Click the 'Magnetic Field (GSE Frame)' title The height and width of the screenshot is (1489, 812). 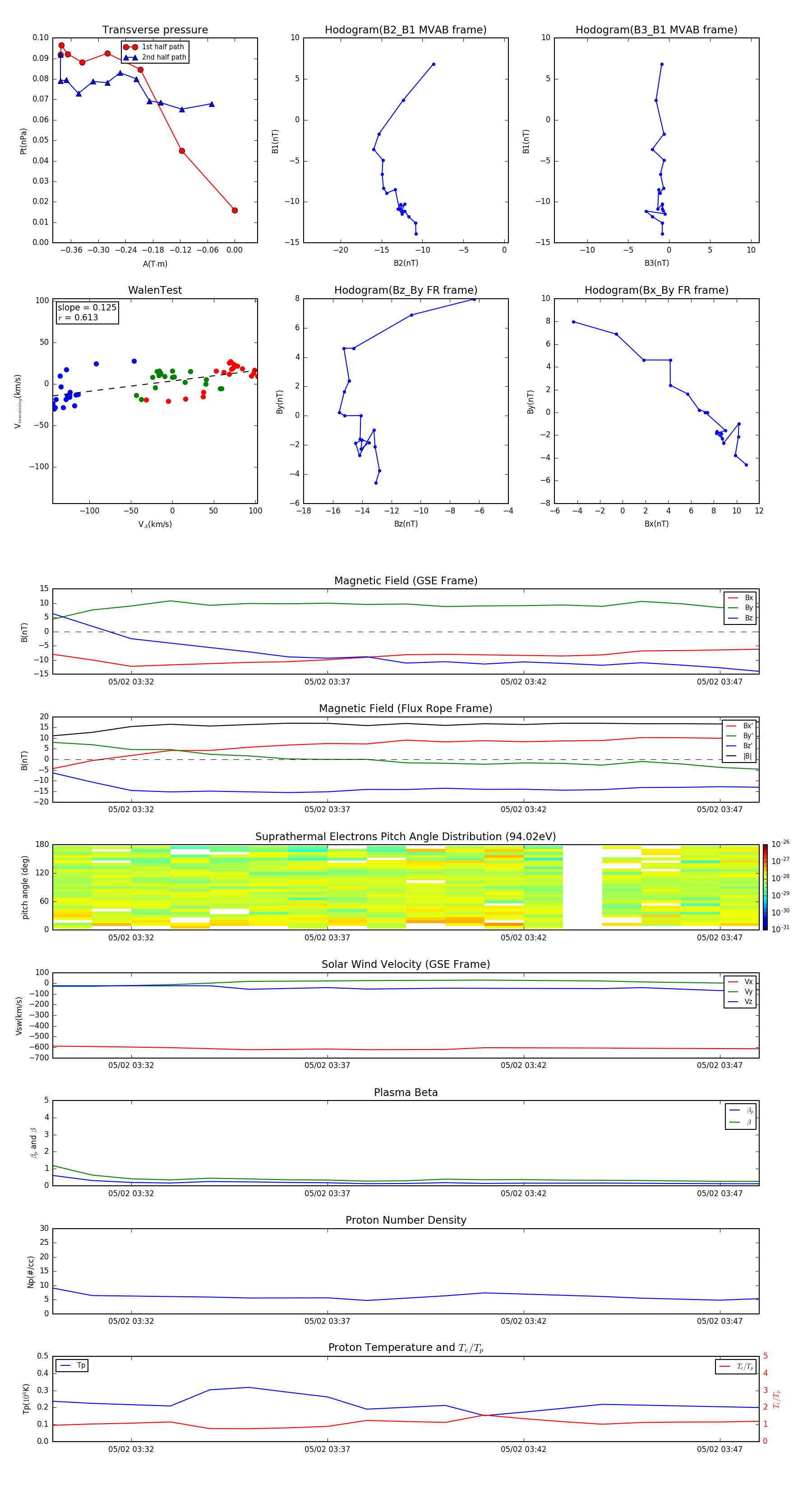pos(406,581)
